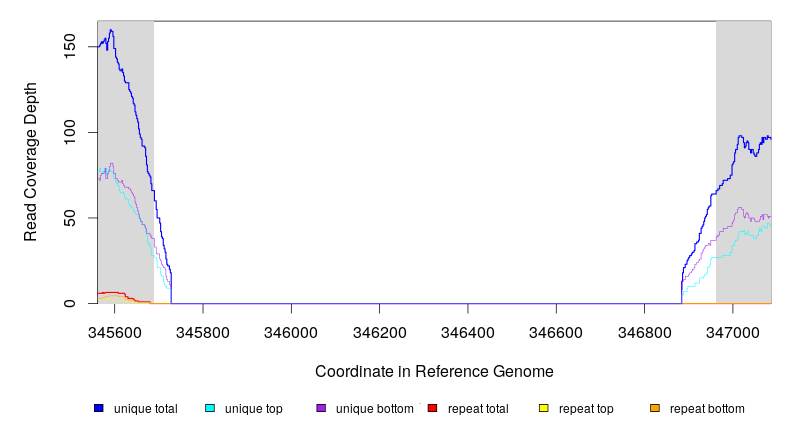Click the 346400 x-axis tick label
This screenshot has width=792, height=432.
(468, 328)
